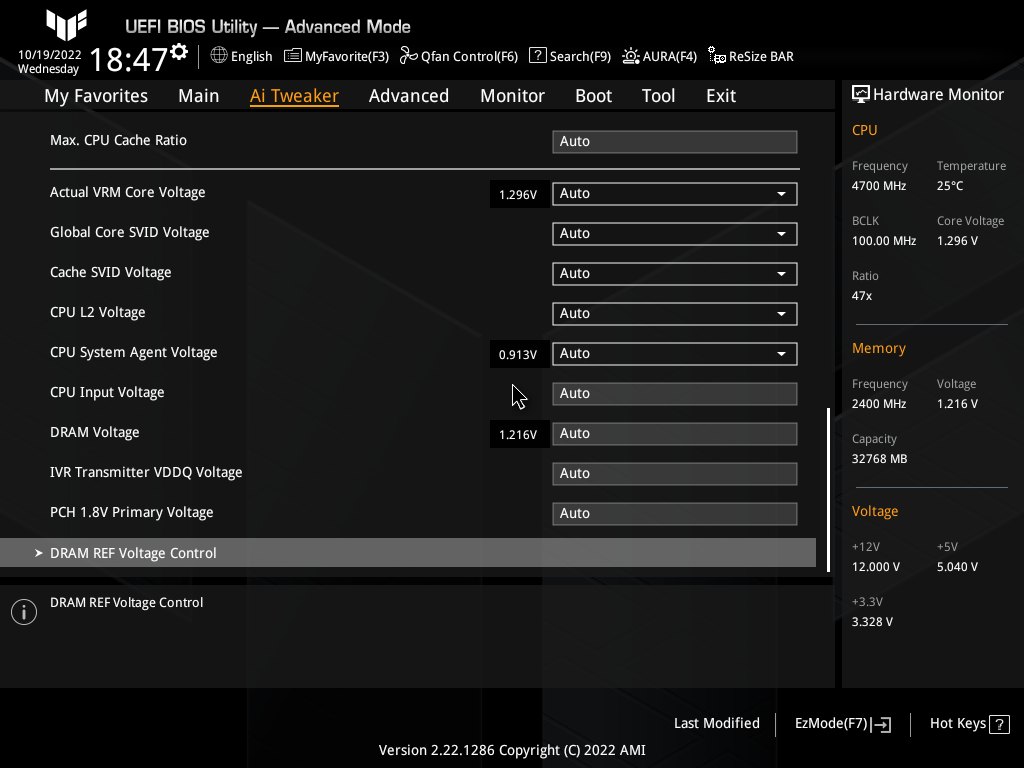1024x768 pixels.
Task: Click the info icon in the description bar
Action: pyautogui.click(x=23, y=611)
